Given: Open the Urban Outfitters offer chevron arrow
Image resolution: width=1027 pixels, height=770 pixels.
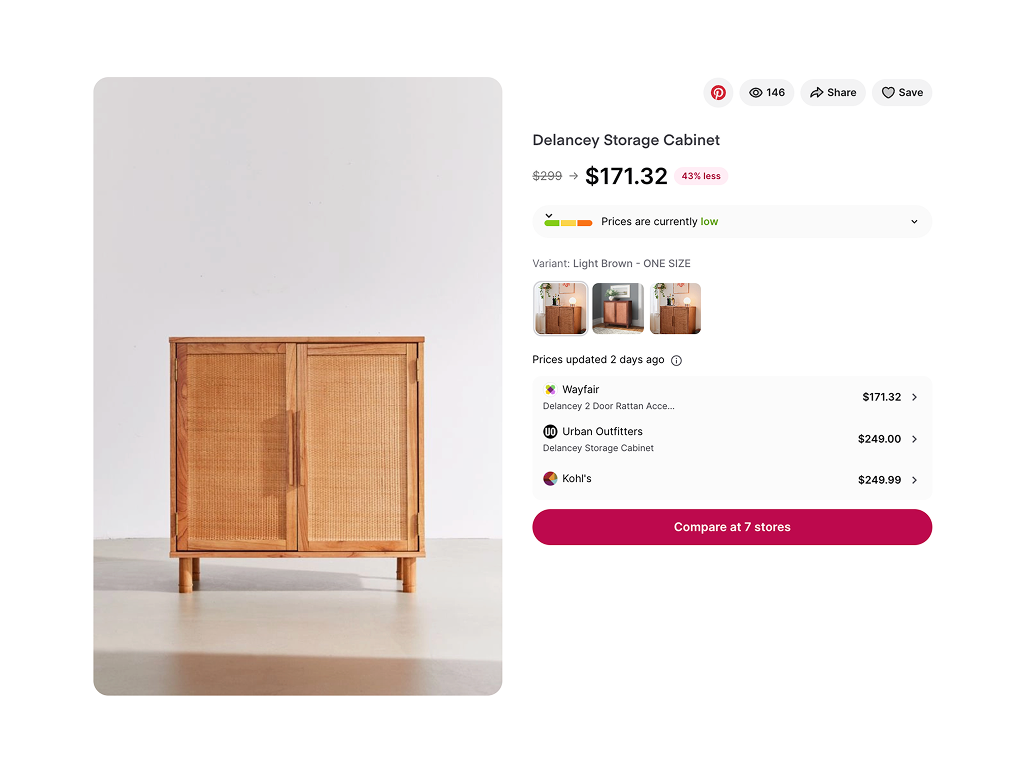Looking at the screenshot, I should (914, 439).
